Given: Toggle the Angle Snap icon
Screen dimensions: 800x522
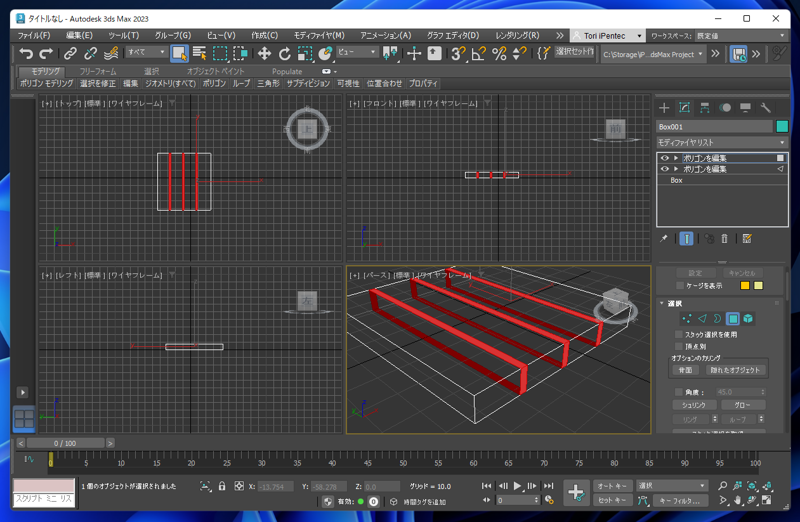Looking at the screenshot, I should [x=479, y=53].
